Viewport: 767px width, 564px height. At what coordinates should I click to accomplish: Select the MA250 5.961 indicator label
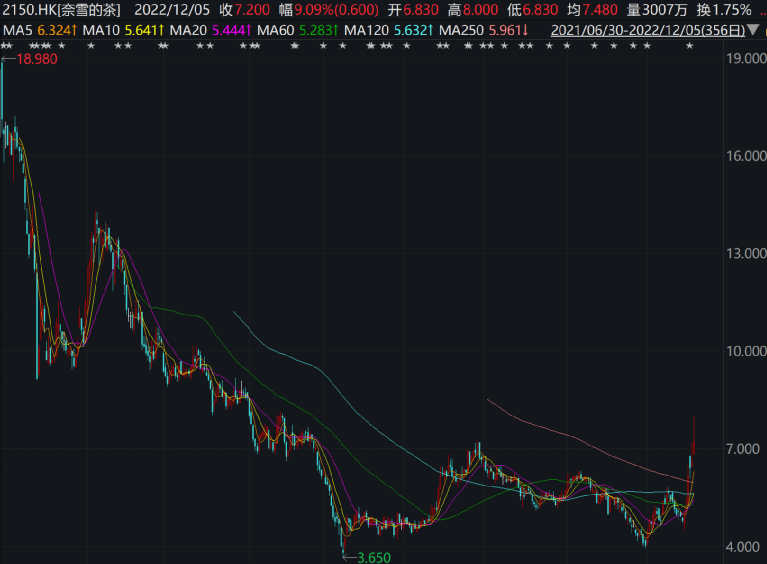tap(484, 30)
